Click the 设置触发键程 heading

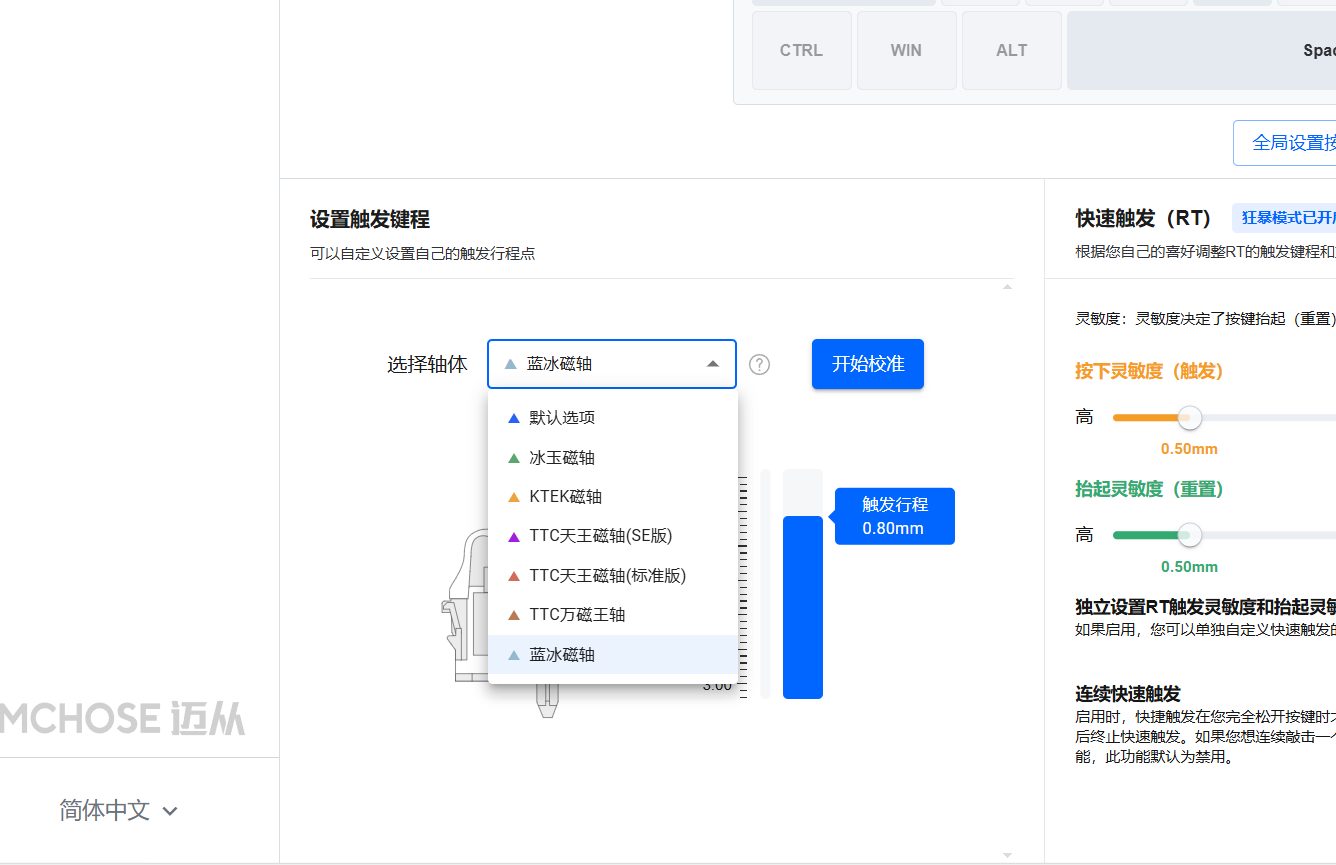point(370,219)
